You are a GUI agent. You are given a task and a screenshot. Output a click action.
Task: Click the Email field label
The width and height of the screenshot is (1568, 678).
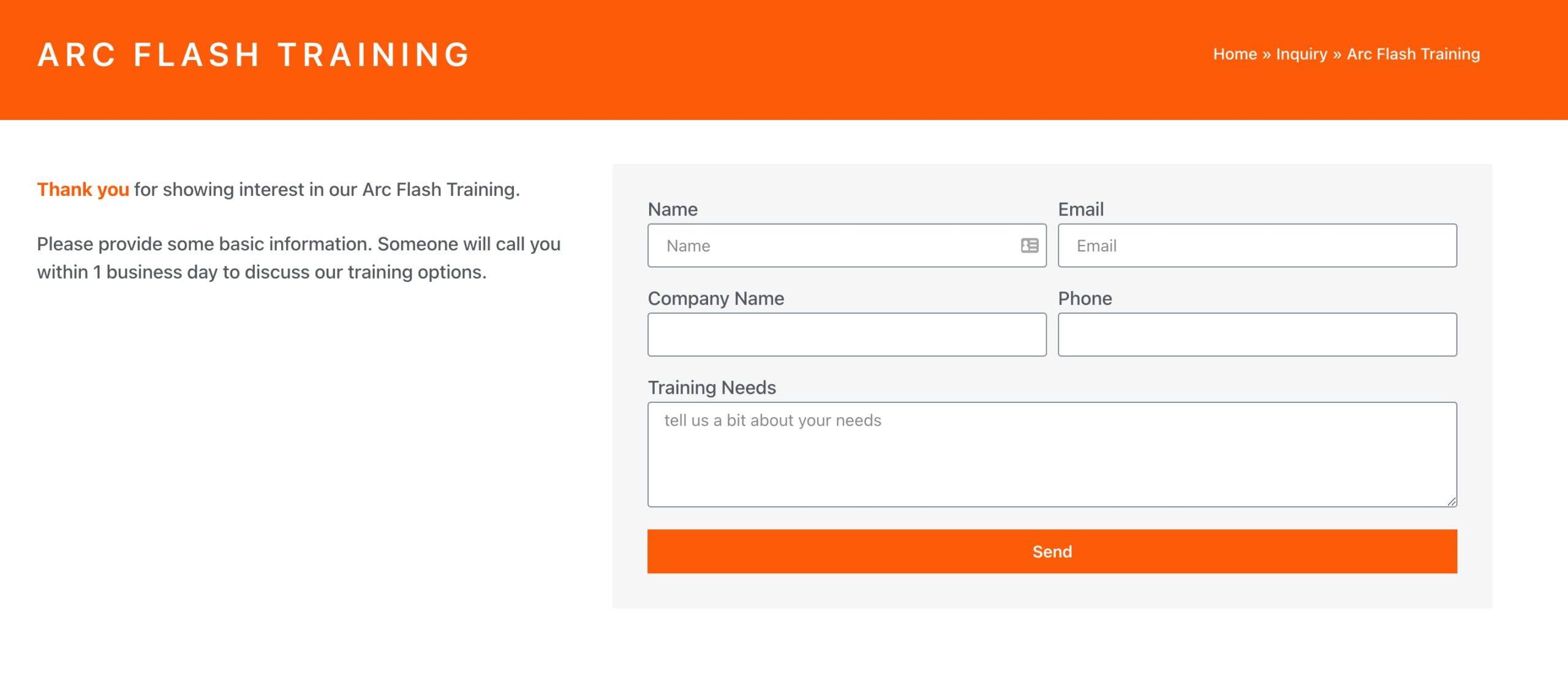1080,209
